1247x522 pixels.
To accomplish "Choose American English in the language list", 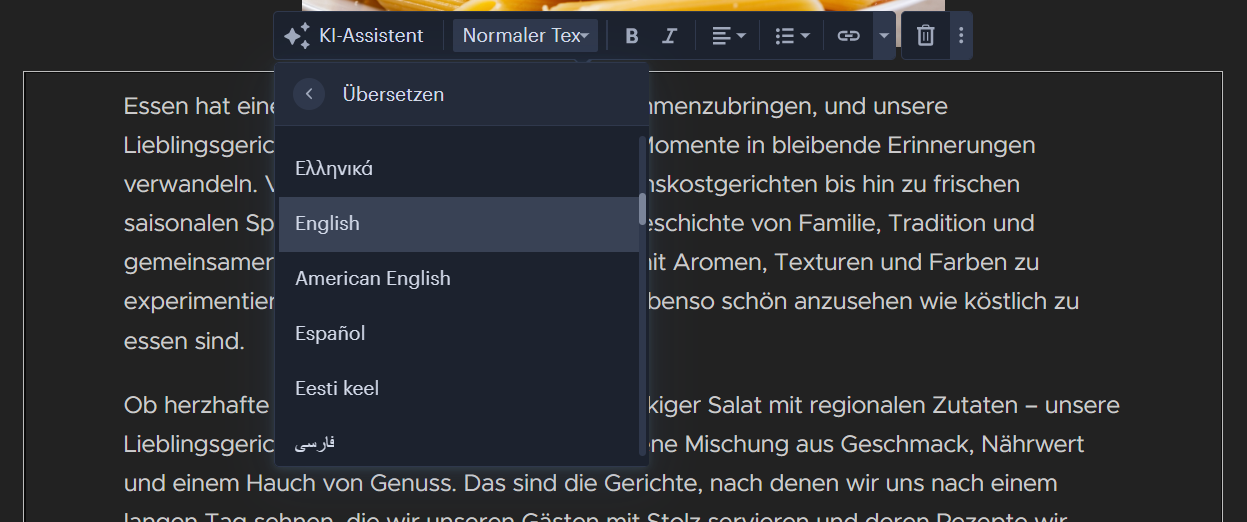I will tap(459, 279).
